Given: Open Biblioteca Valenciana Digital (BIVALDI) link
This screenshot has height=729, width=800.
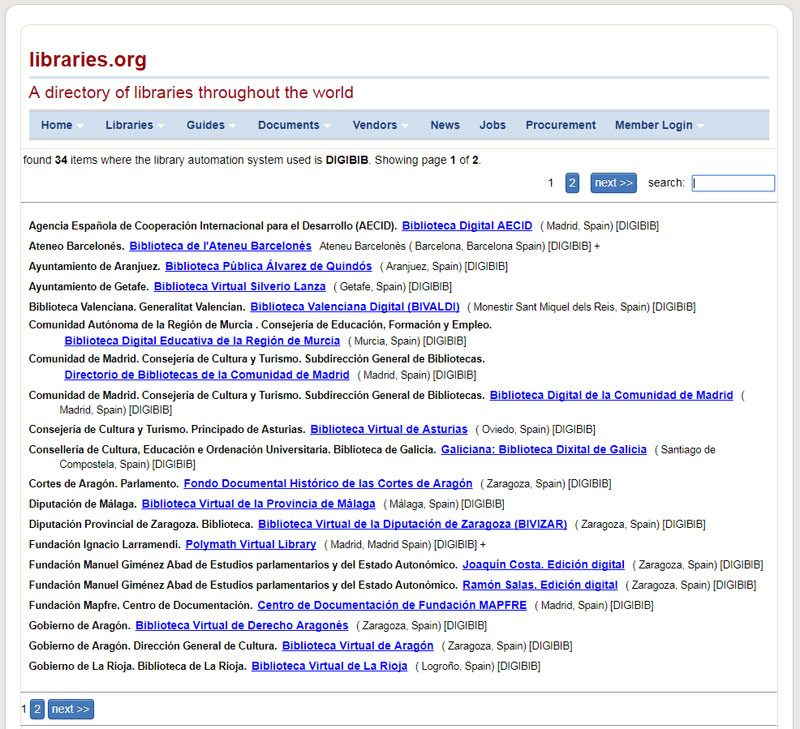Looking at the screenshot, I should tap(355, 307).
